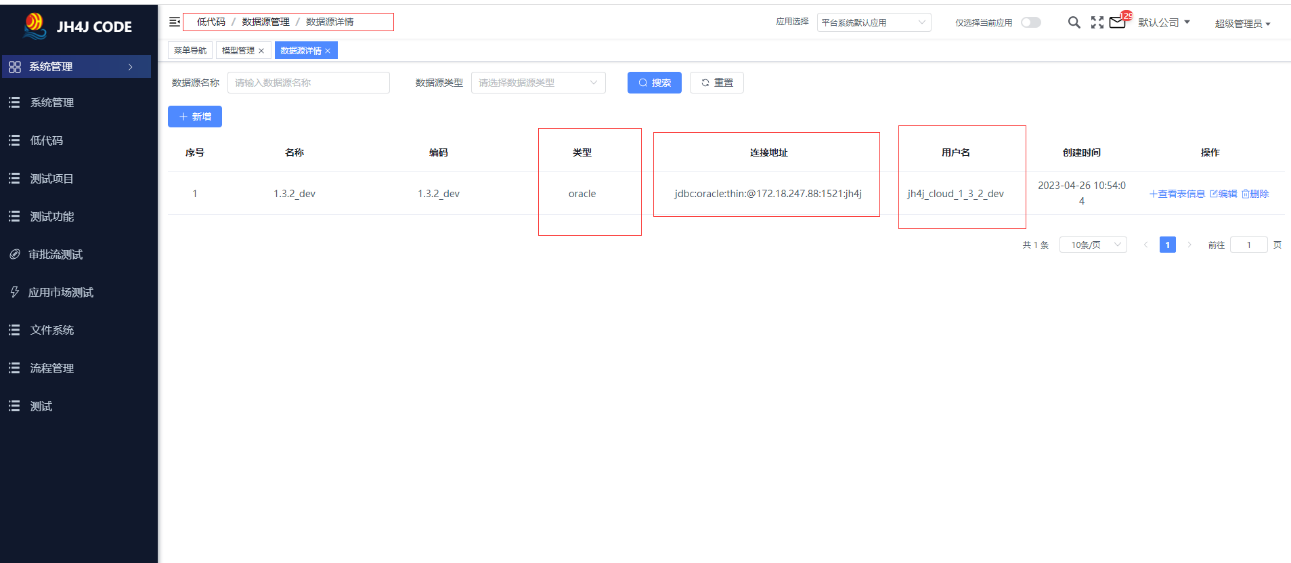Open the 10条/页 page size dropdown
Viewport: 1291px width, 563px height.
click(1093, 244)
